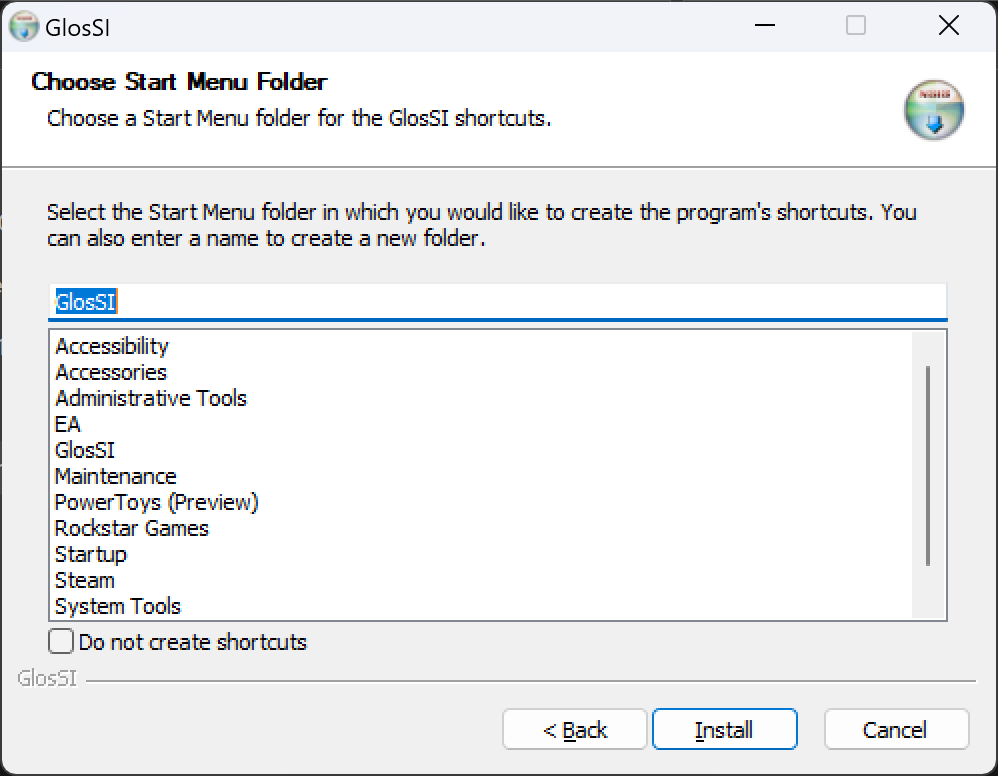Click the Start Menu folder name field
Image resolution: width=998 pixels, height=776 pixels.
click(x=498, y=302)
